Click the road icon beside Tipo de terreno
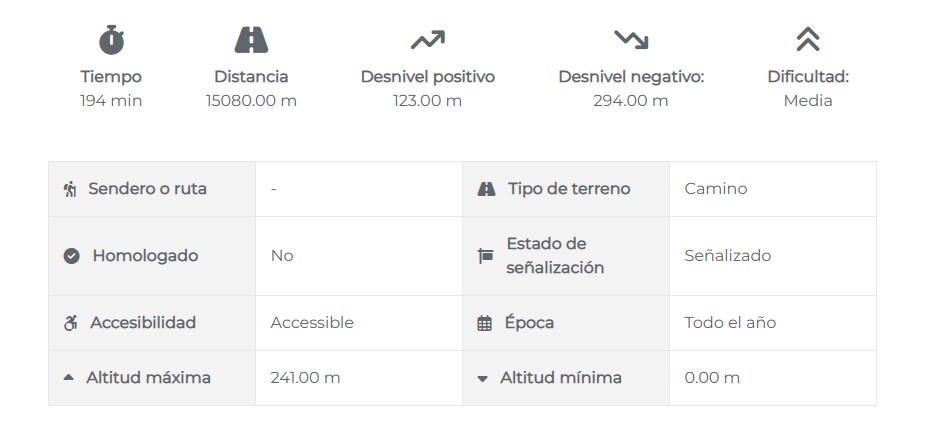This screenshot has height=437, width=931. click(486, 189)
